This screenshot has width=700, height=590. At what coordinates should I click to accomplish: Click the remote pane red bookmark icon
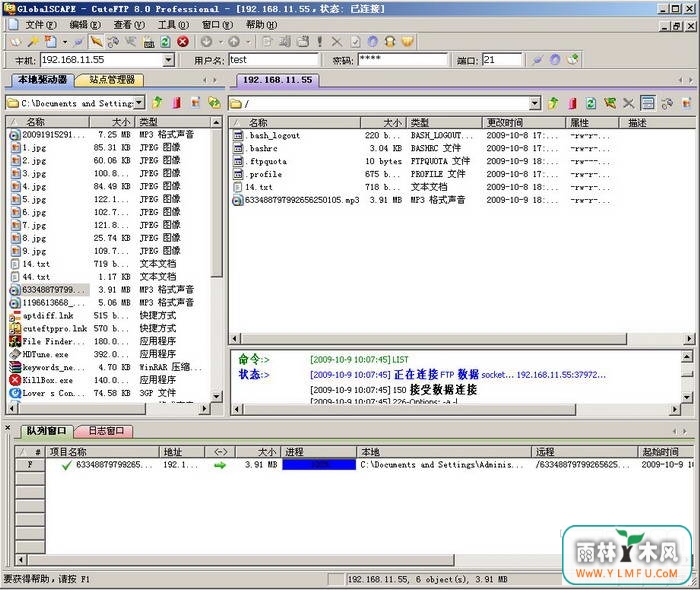572,104
